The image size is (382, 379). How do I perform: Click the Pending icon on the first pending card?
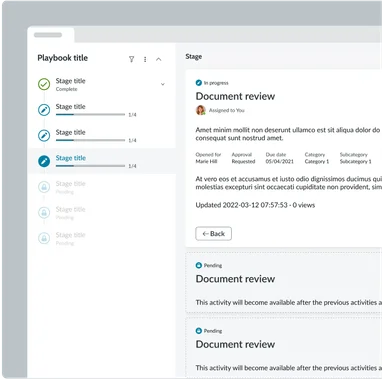click(x=199, y=265)
